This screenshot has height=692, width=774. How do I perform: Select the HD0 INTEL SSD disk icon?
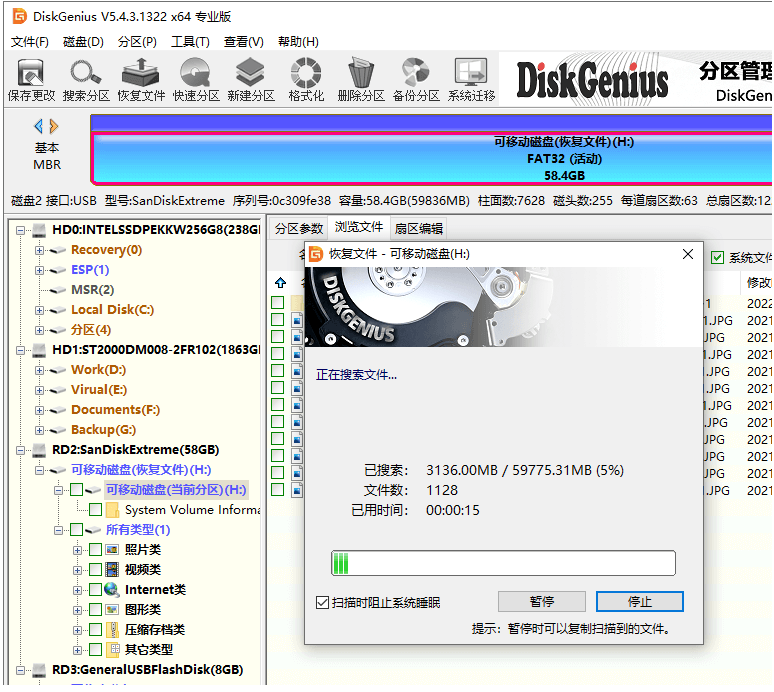tap(39, 230)
